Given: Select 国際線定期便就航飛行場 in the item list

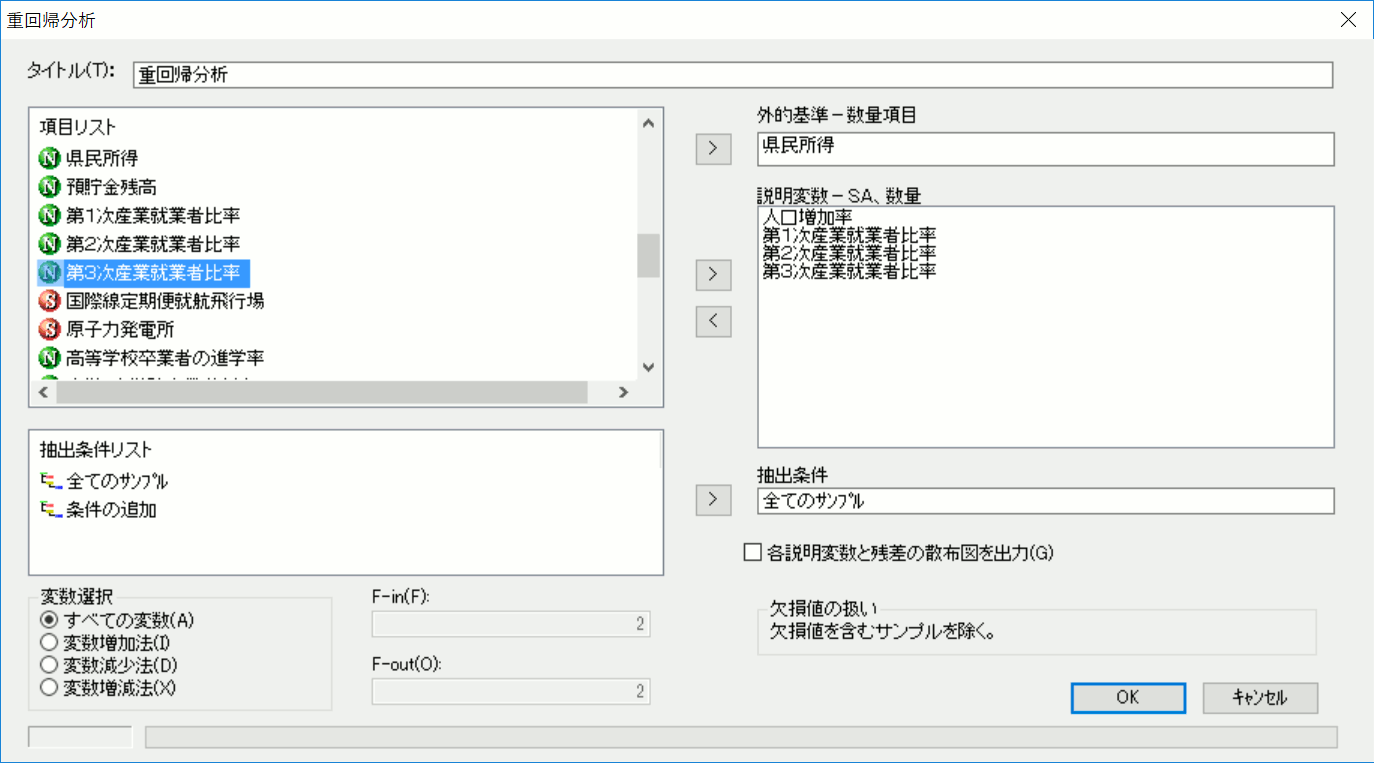Looking at the screenshot, I should (165, 300).
